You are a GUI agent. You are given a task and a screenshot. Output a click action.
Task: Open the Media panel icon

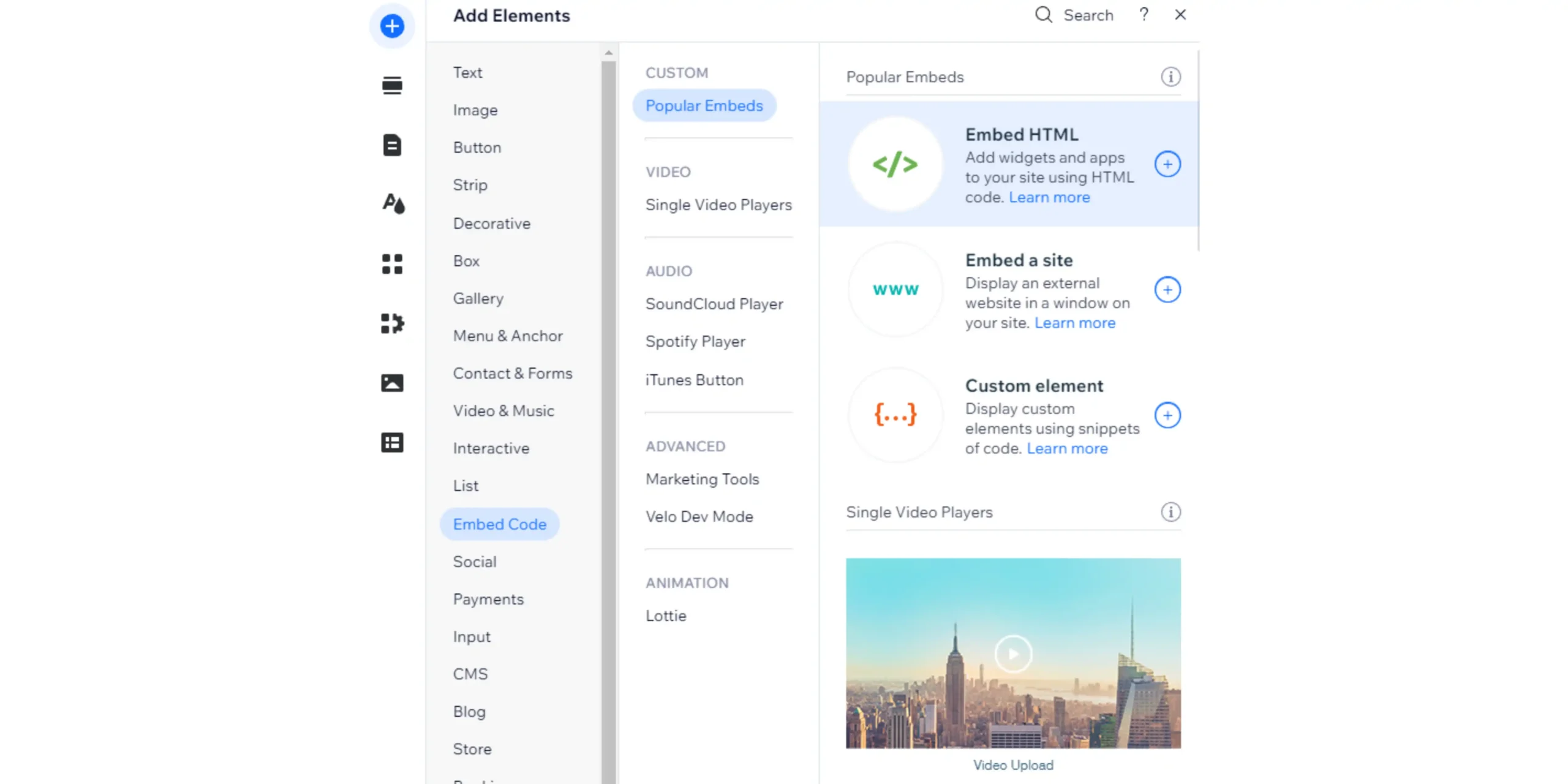pyautogui.click(x=391, y=383)
